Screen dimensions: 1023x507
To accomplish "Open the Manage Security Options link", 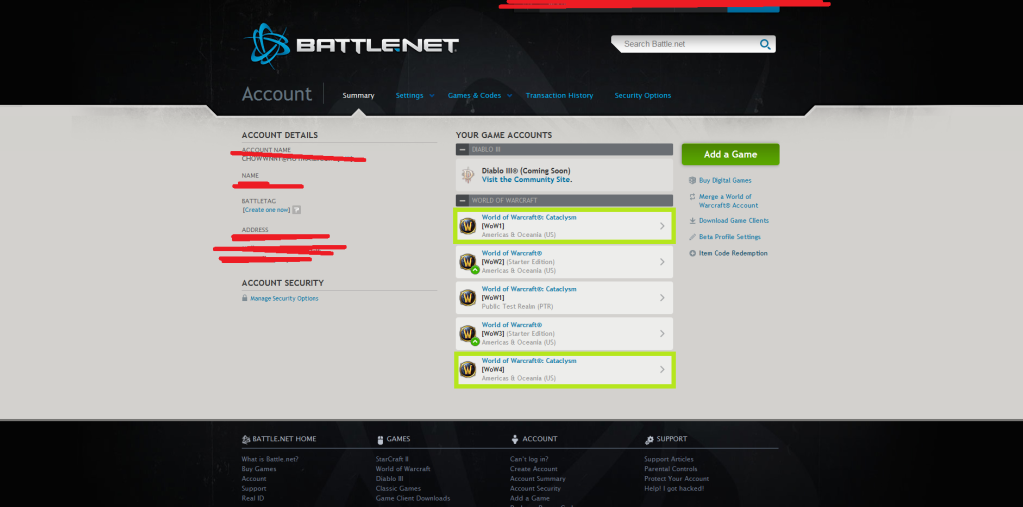I will (x=284, y=298).
